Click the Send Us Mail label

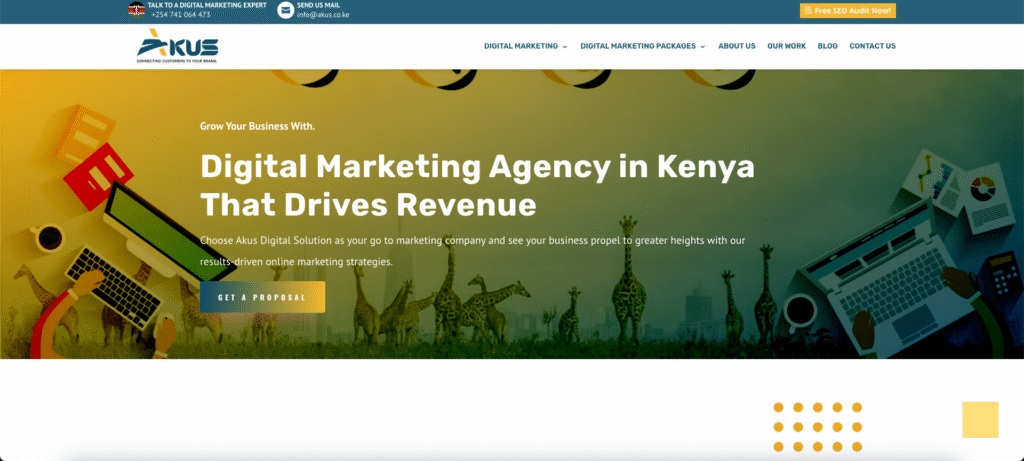tap(319, 5)
